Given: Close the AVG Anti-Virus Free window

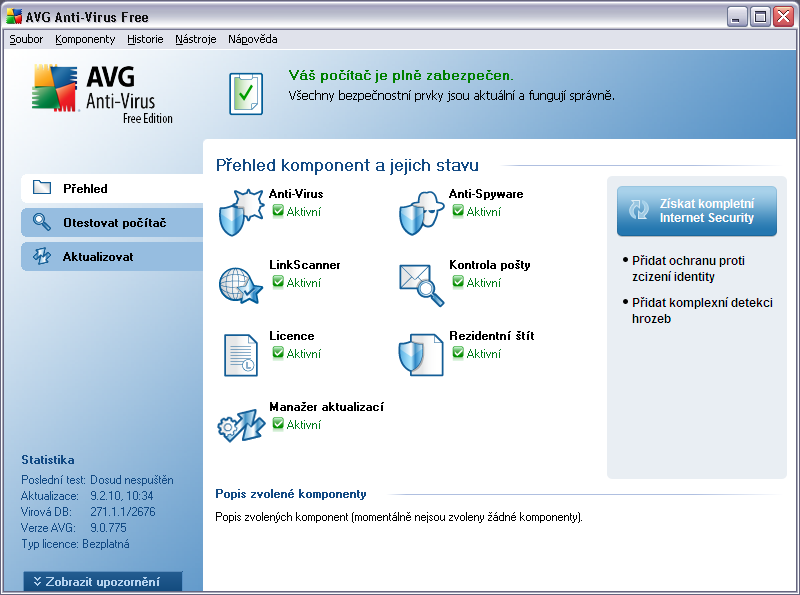Looking at the screenshot, I should (783, 17).
